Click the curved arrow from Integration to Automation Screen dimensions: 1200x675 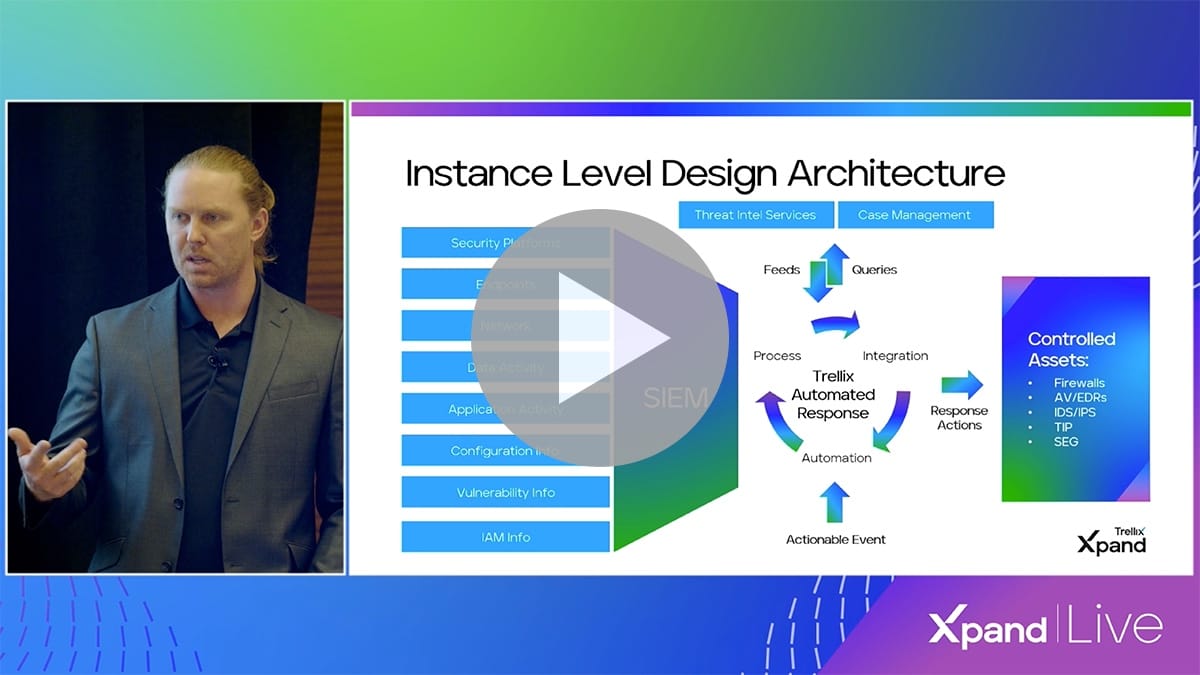coord(892,420)
